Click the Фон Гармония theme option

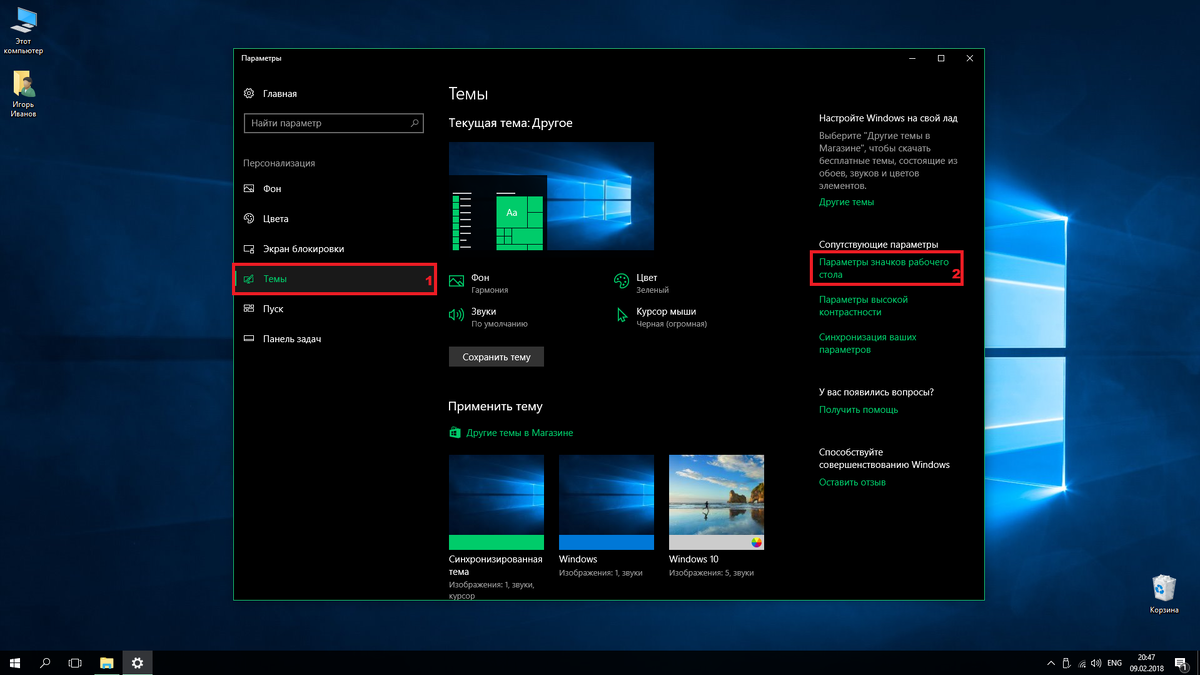click(x=480, y=283)
